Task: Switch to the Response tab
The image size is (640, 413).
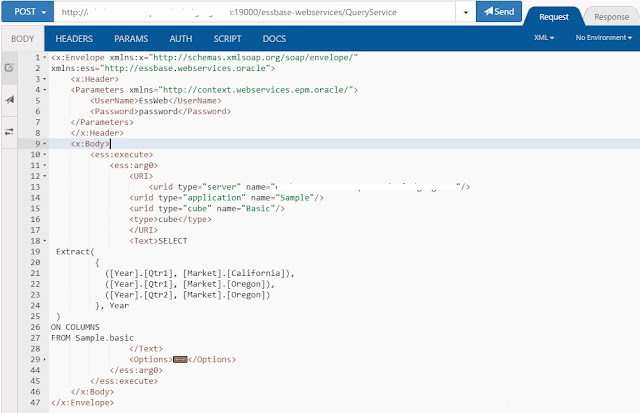Action: point(611,17)
